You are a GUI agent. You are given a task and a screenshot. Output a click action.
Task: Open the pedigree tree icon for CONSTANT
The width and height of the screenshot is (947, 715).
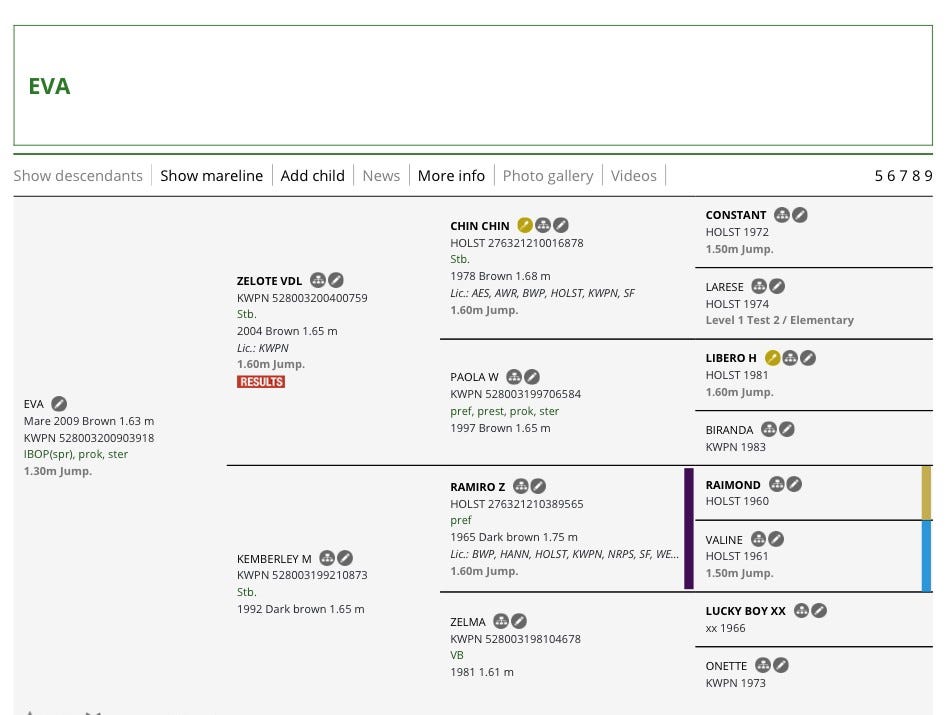[x=782, y=215]
